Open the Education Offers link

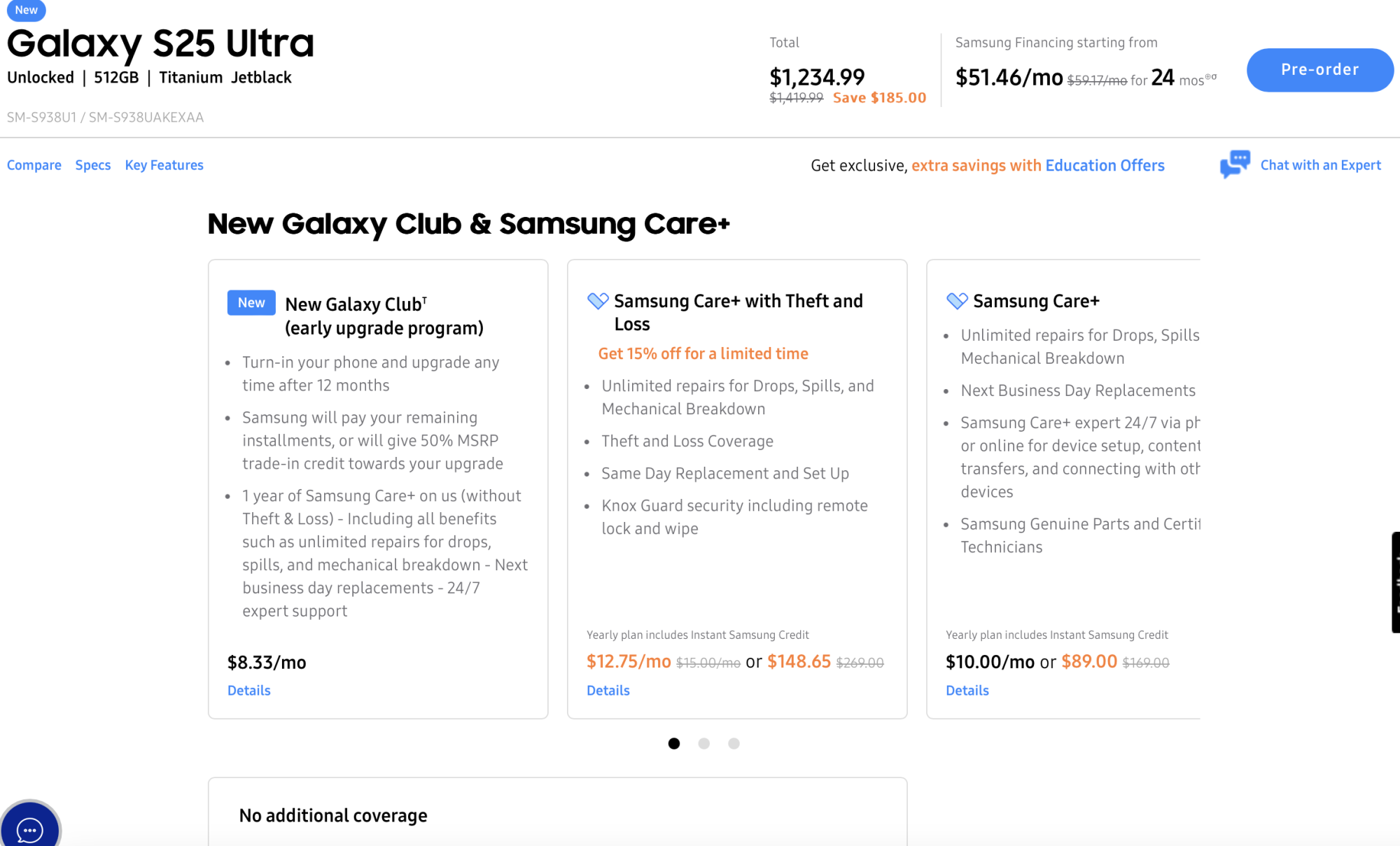coord(1105,165)
